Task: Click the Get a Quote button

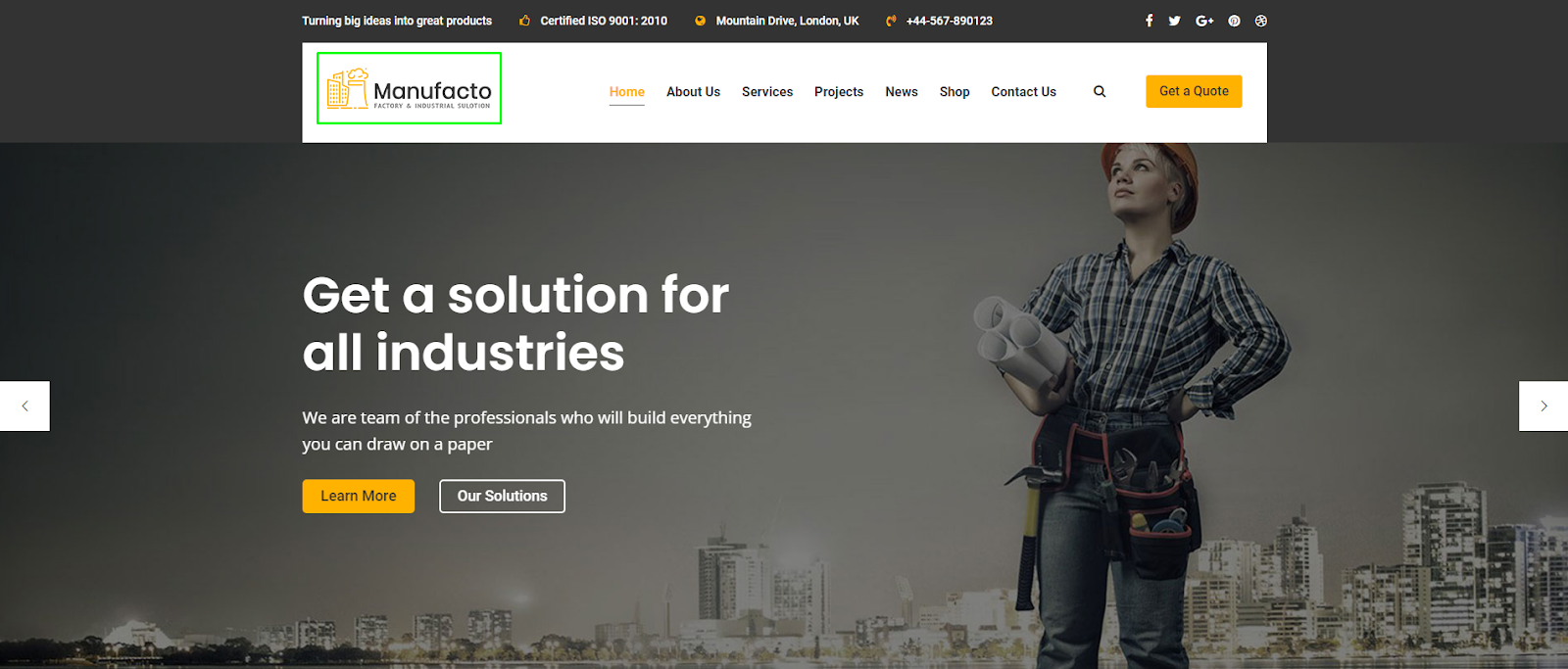Action: 1194,91
